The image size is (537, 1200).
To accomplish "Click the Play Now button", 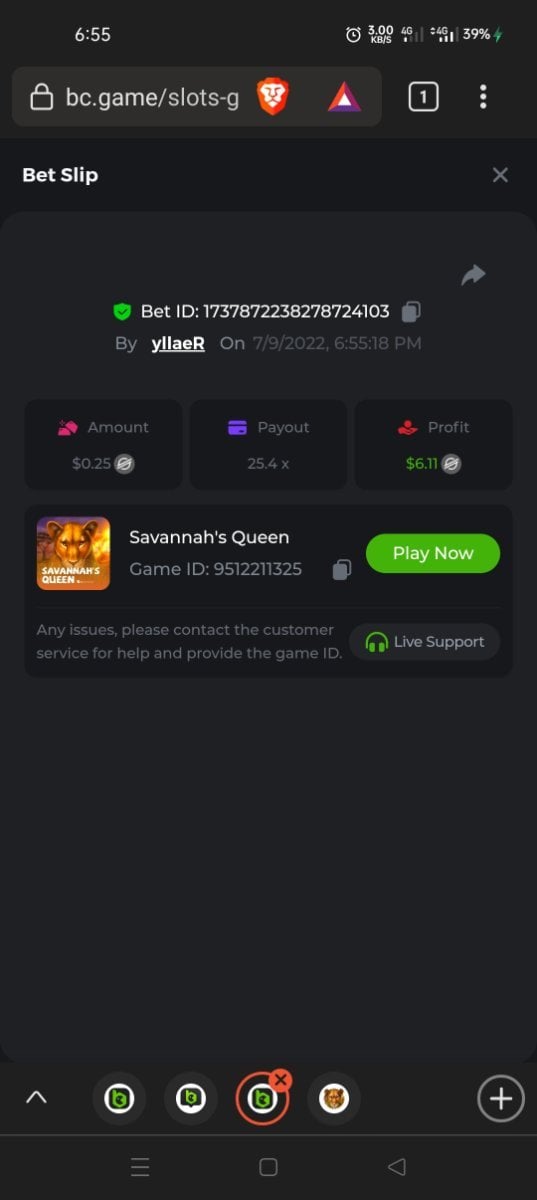I will coord(433,553).
